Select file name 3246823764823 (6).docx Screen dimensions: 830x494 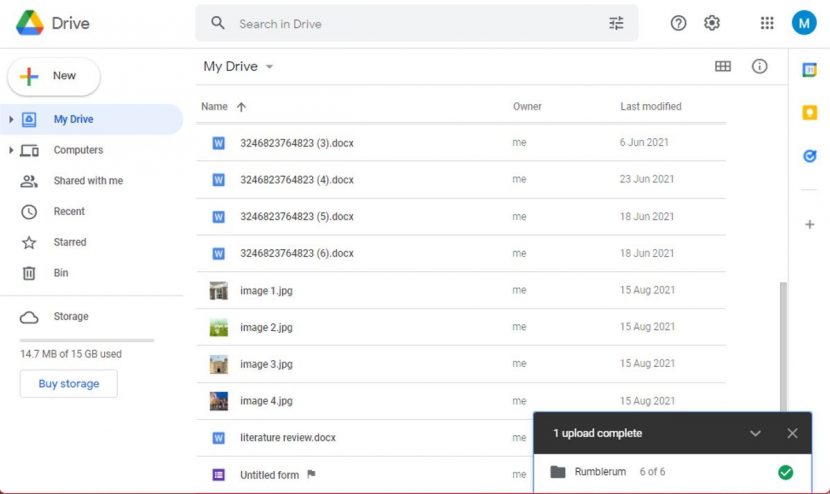(296, 254)
